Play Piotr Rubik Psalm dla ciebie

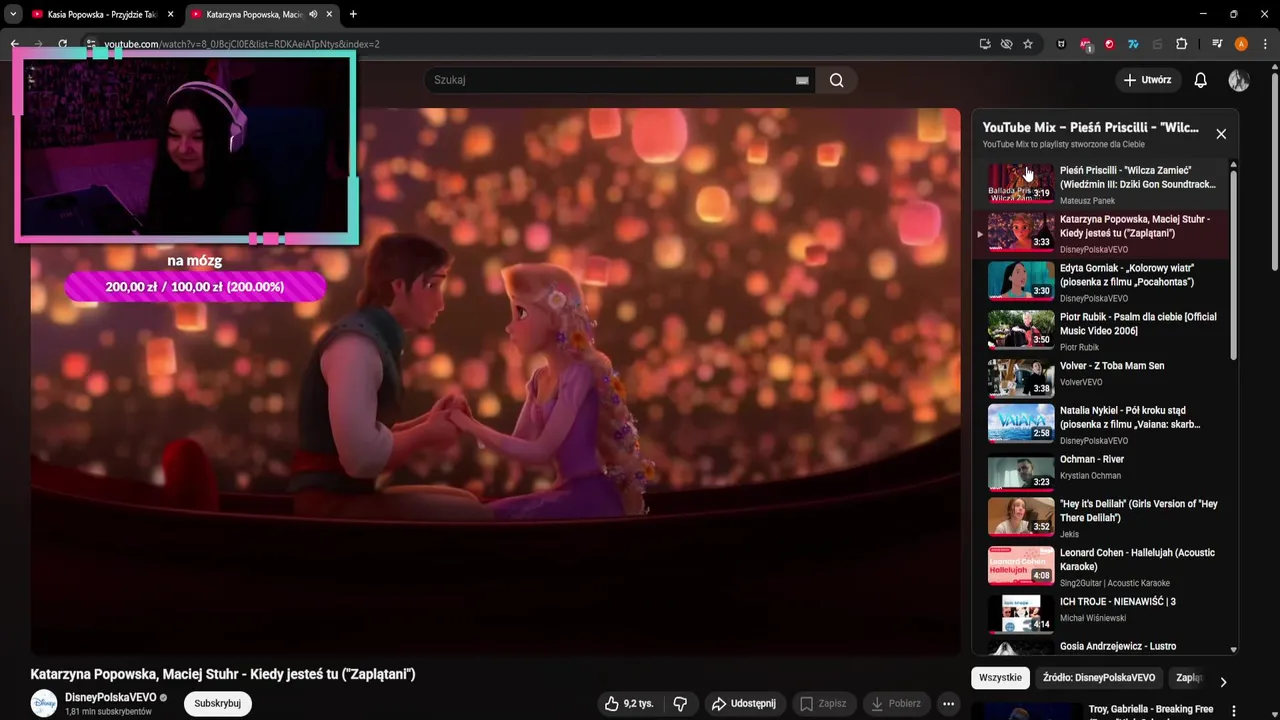[1100, 331]
